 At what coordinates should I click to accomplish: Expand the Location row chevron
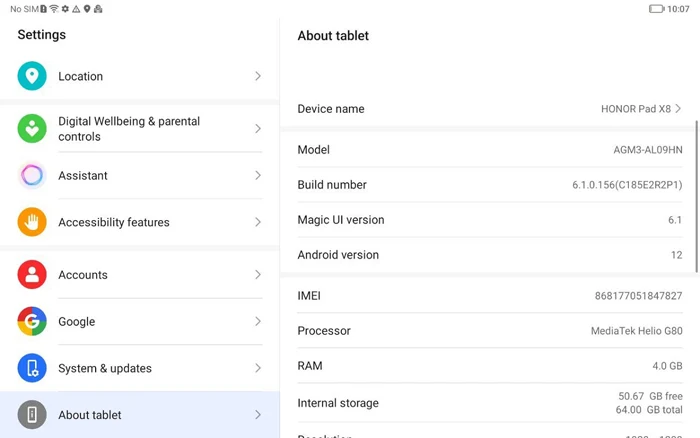click(258, 76)
